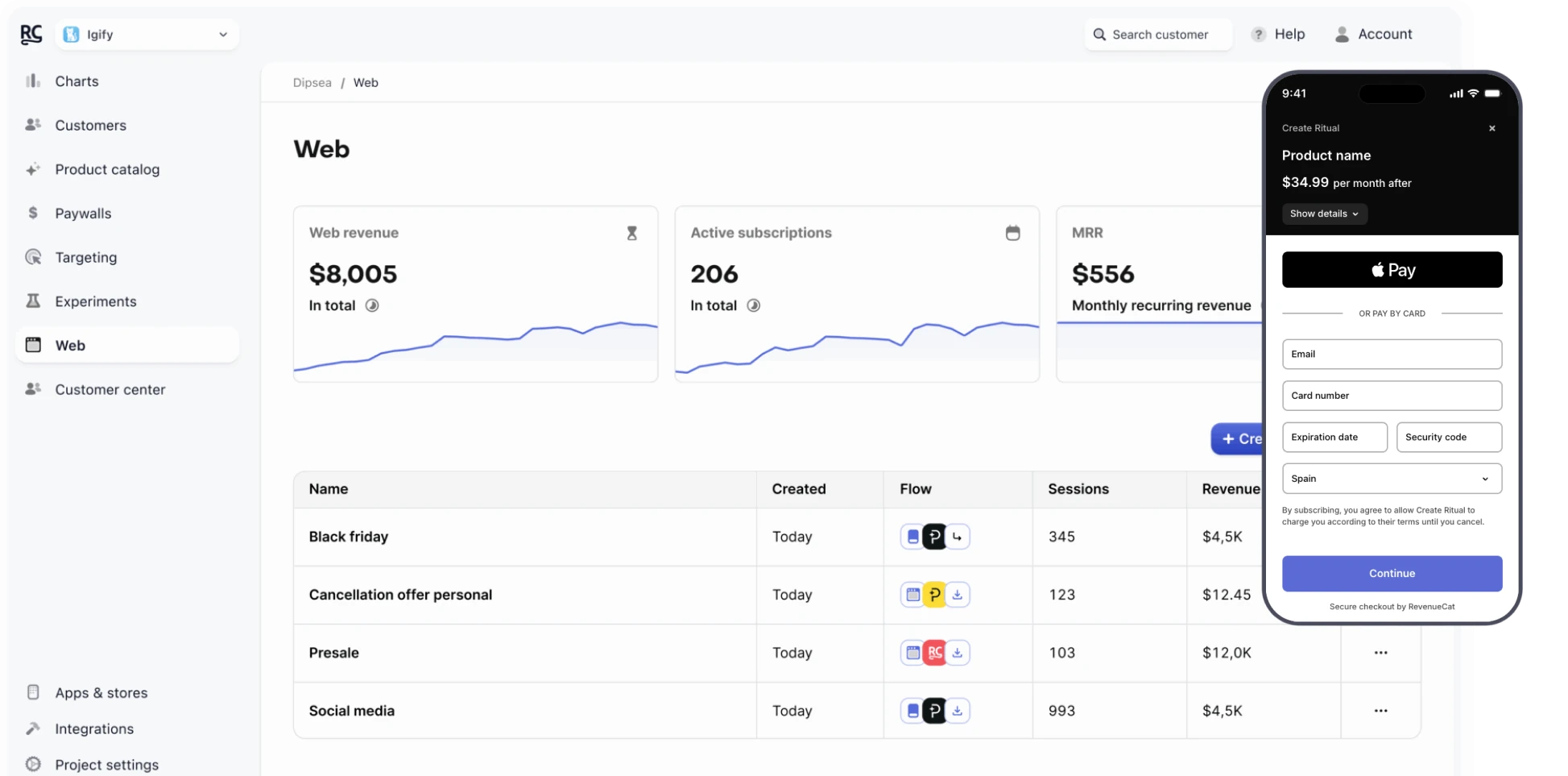Click yellow paywall icon in Cancellation offer flow

click(x=935, y=595)
